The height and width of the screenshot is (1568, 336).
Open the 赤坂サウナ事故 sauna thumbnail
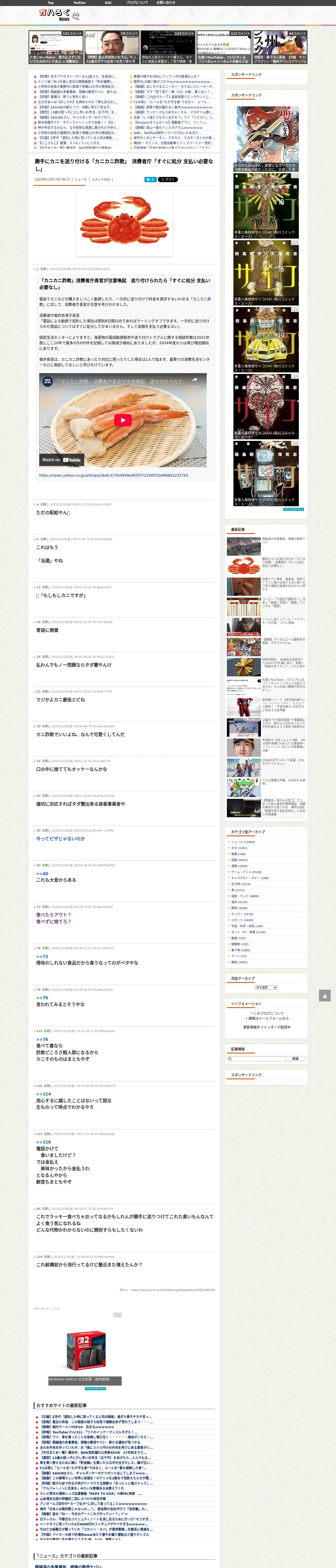(x=244, y=586)
